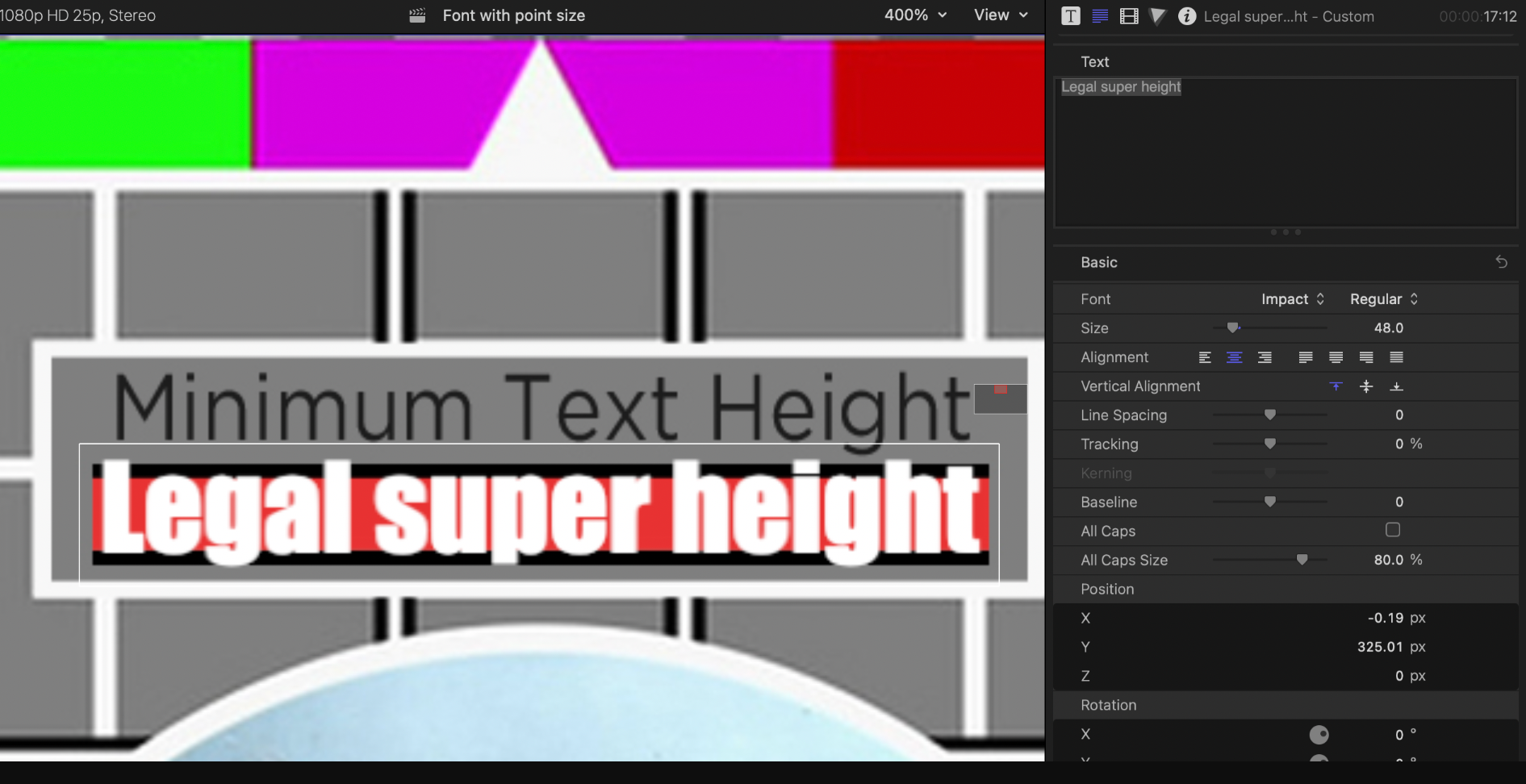Align text right
This screenshot has height=784, width=1526.
tap(1265, 357)
